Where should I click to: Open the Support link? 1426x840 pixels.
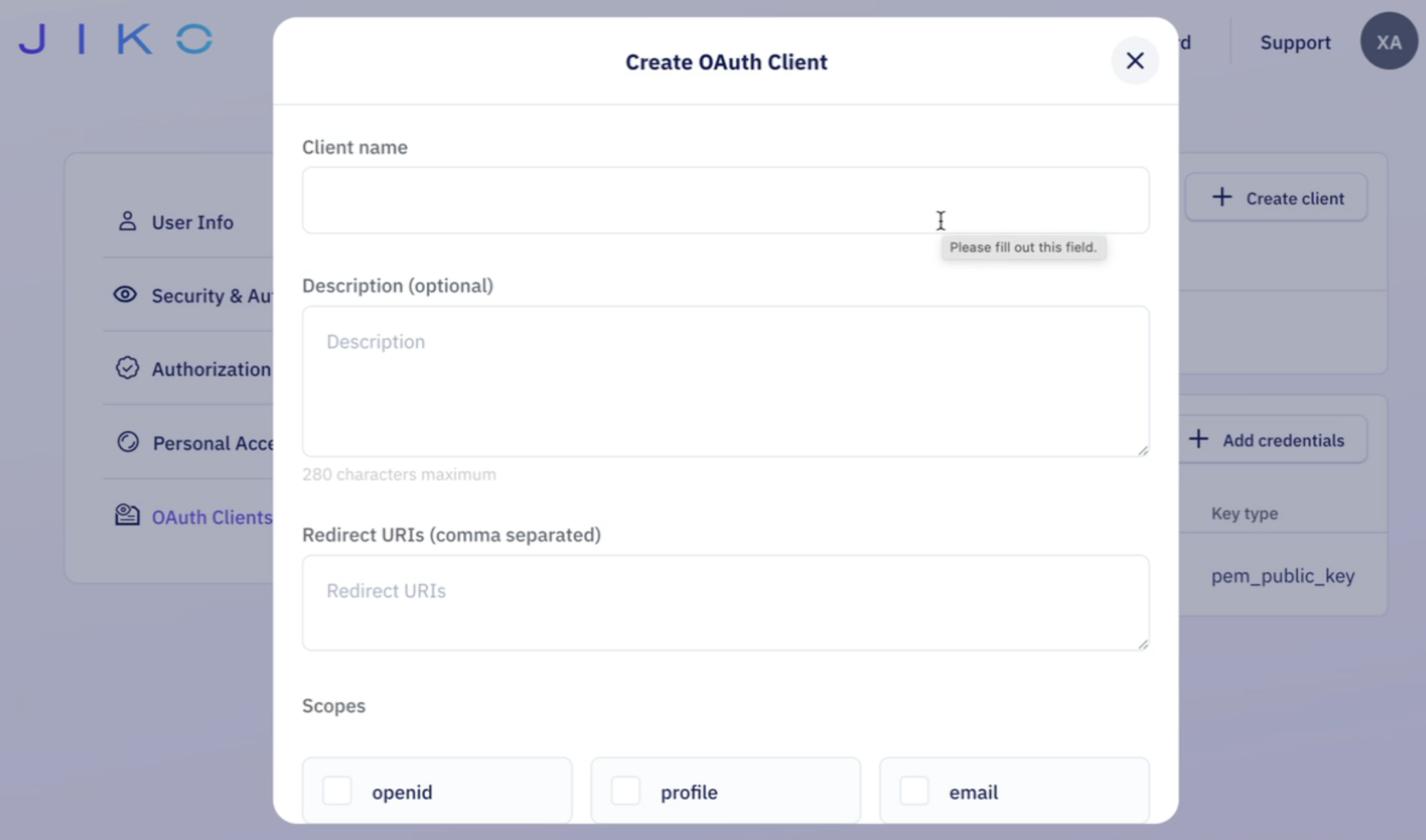pos(1295,42)
